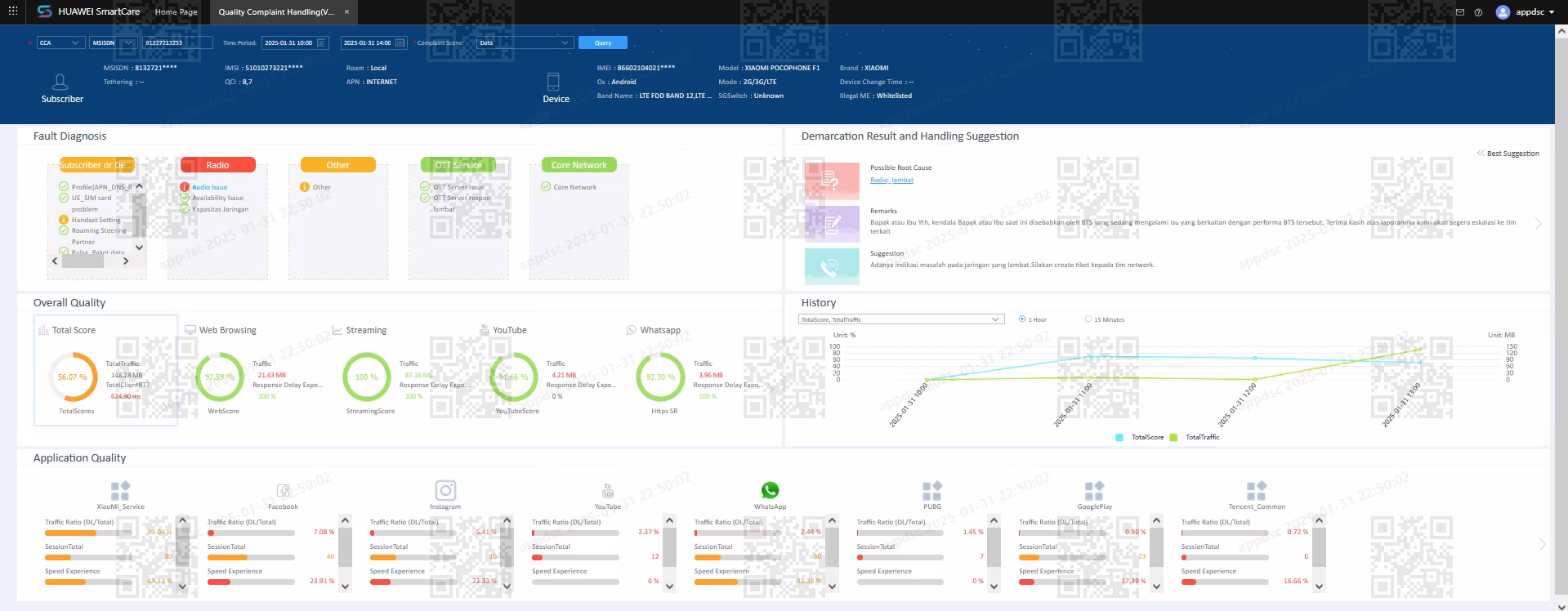Select the Streaming quality card
This screenshot has height=611, width=1568.
click(x=398, y=370)
